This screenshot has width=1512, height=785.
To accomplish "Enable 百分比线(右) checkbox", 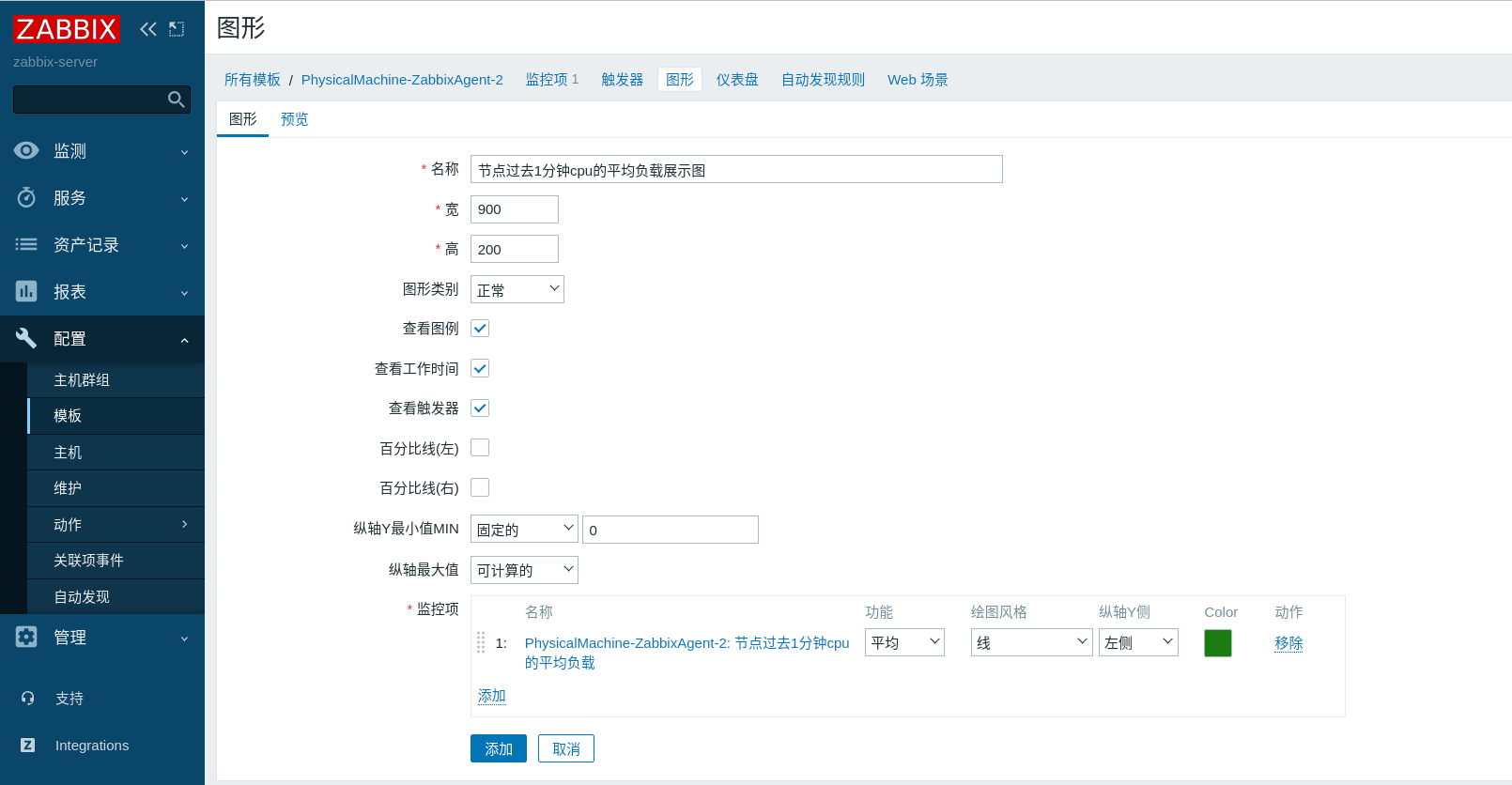I will coord(480,487).
